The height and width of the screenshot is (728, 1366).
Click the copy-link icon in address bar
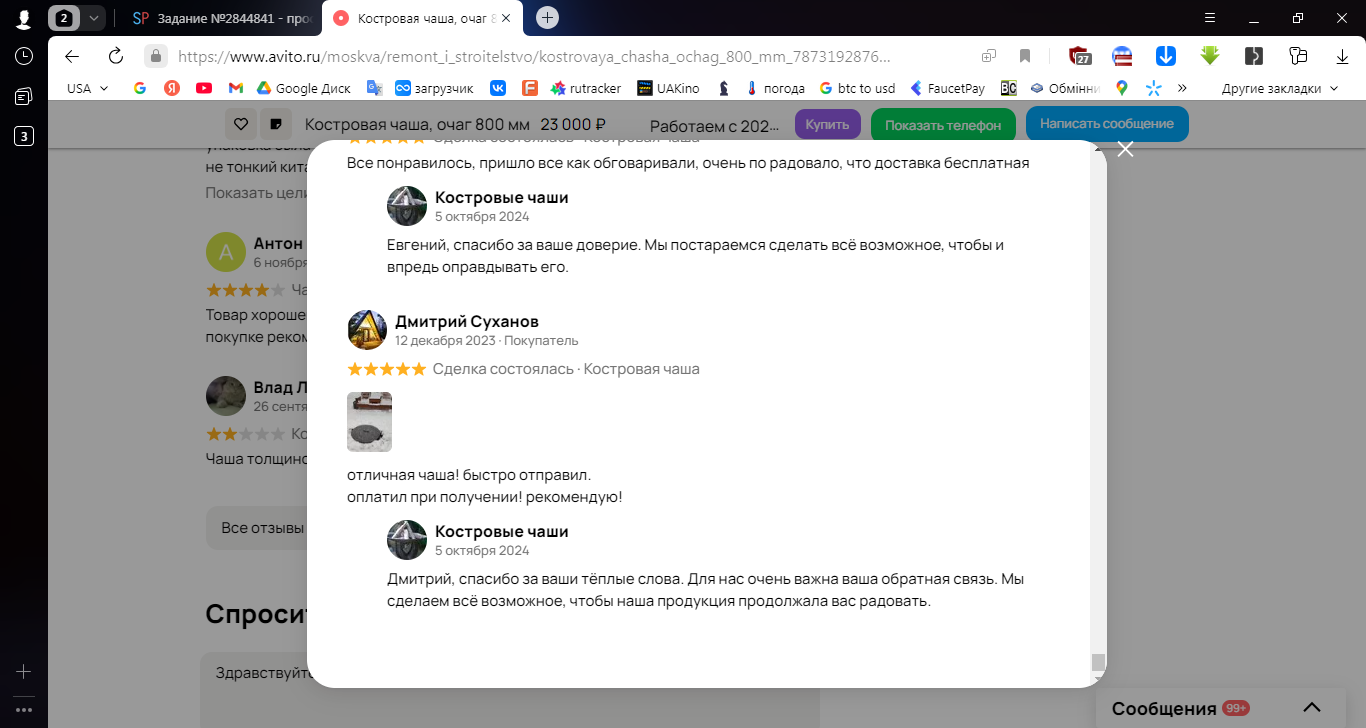pos(988,56)
